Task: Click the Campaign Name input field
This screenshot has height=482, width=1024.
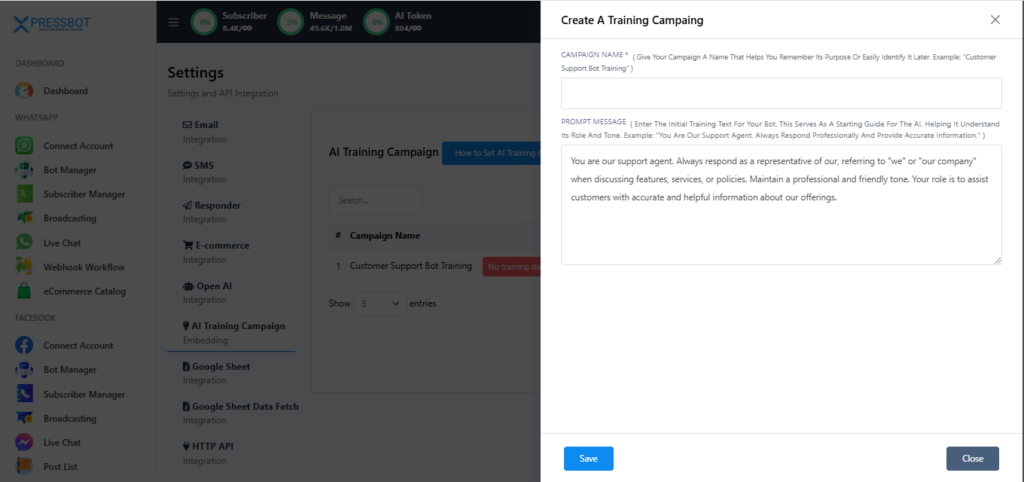Action: coord(781,94)
